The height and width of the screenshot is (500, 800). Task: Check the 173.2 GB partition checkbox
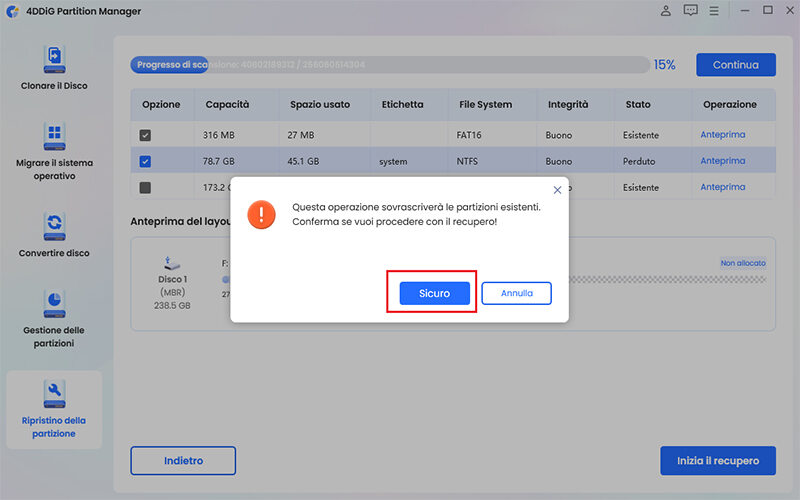coord(146,187)
